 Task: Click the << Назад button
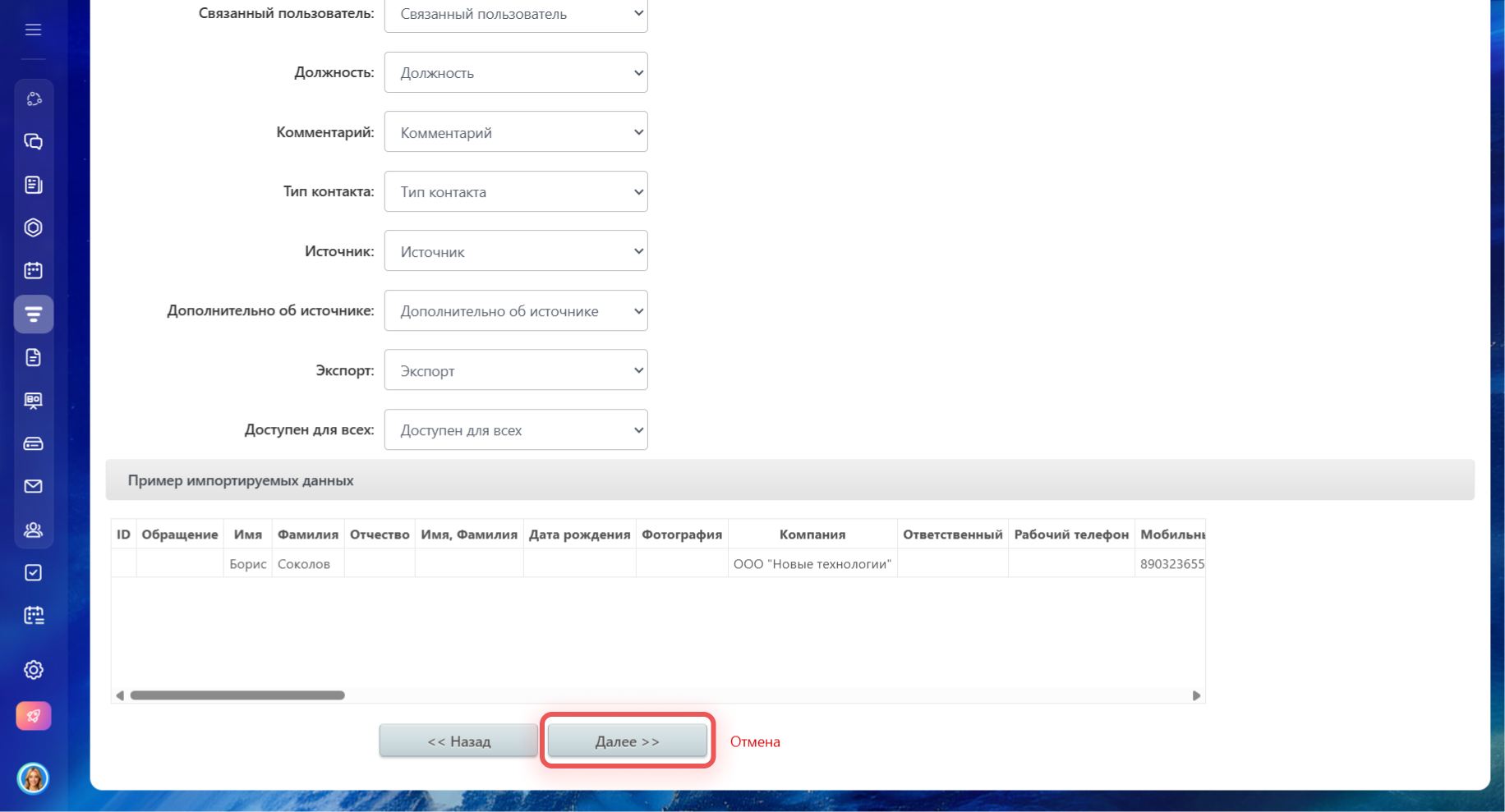coord(458,741)
